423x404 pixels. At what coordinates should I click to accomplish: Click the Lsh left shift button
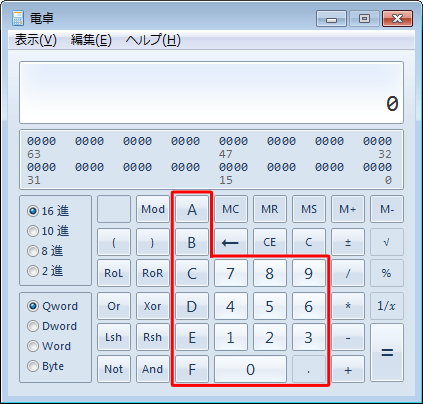(x=114, y=337)
